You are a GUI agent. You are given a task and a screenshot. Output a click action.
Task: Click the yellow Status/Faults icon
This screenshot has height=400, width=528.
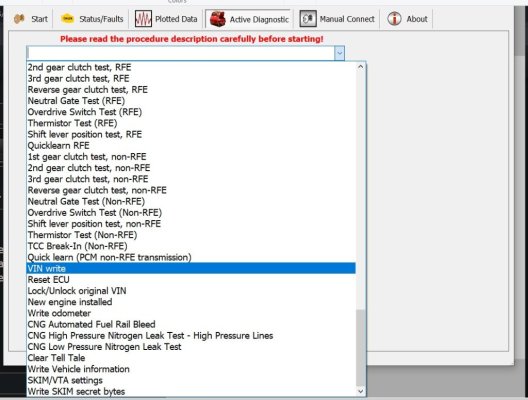67,19
